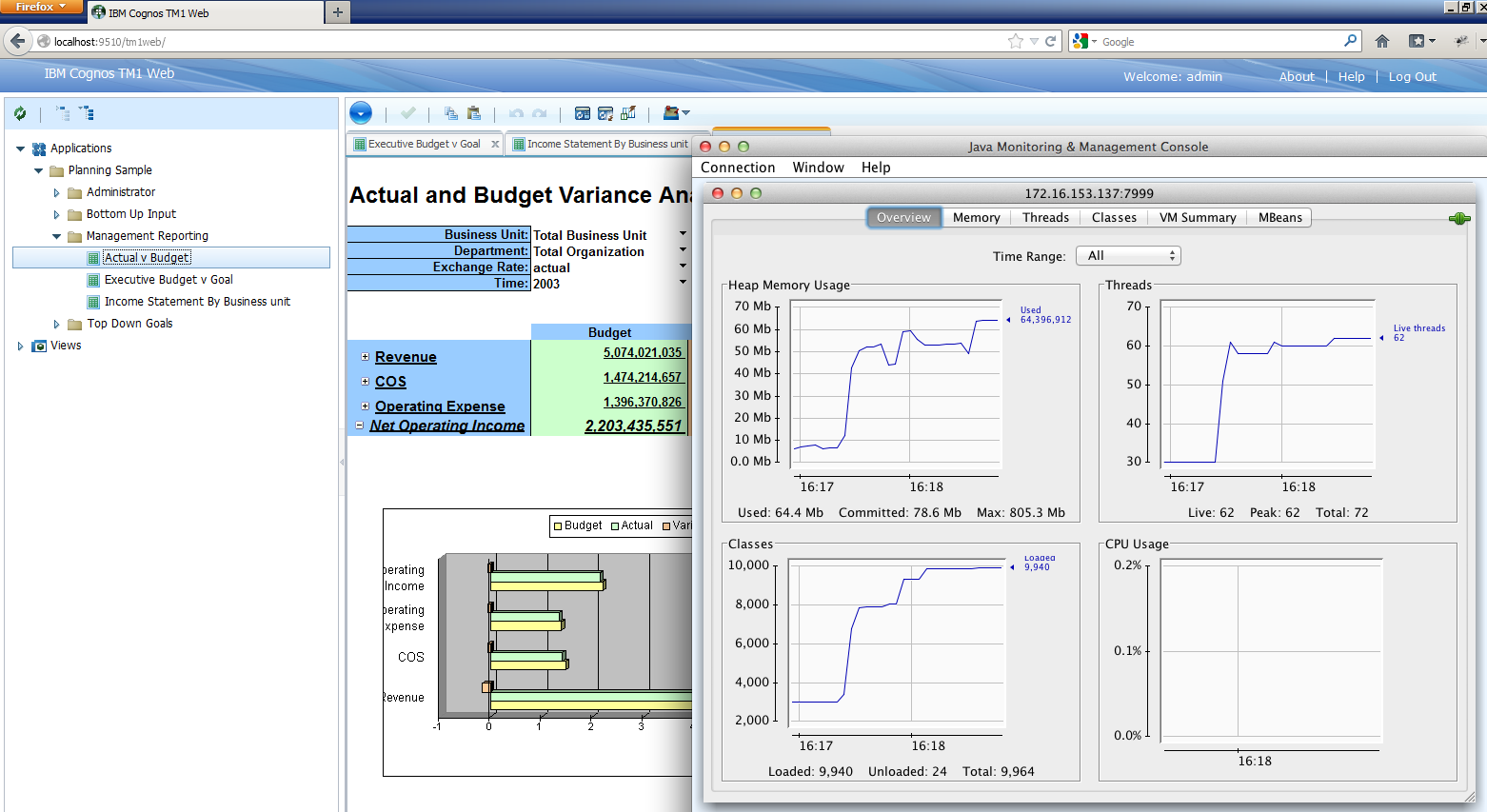Switch to the Memory tab in JConsole

tap(977, 217)
